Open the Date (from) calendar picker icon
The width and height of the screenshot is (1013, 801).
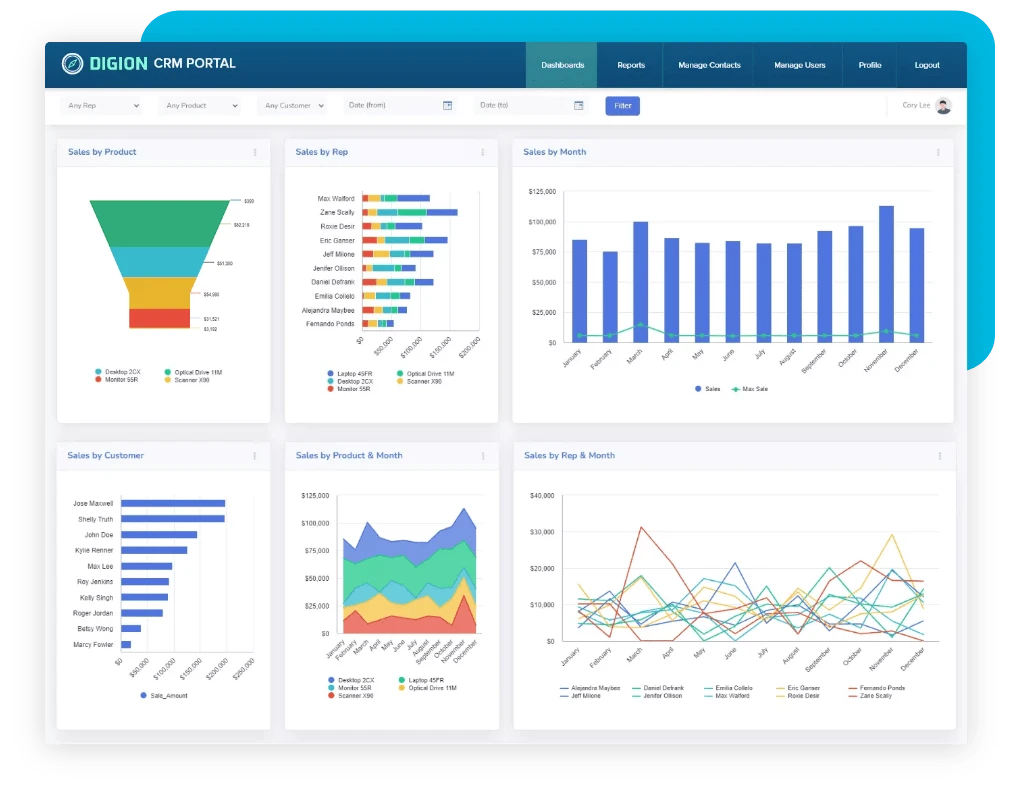[x=448, y=105]
